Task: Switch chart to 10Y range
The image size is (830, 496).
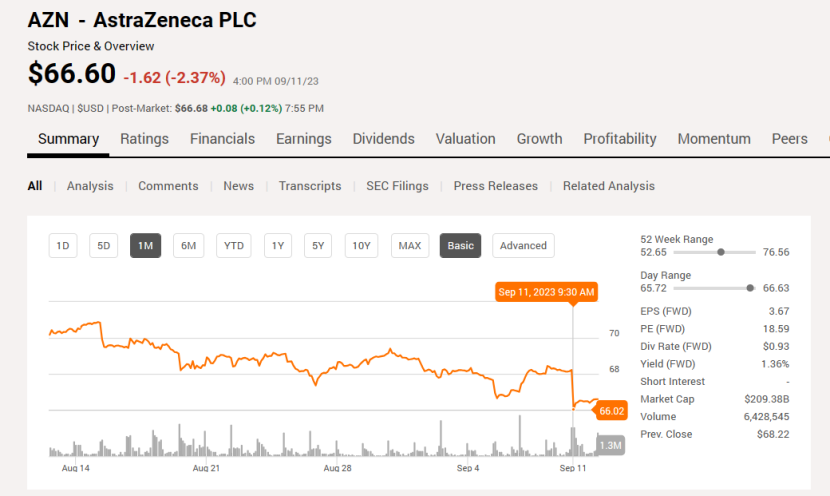Action: pos(361,245)
